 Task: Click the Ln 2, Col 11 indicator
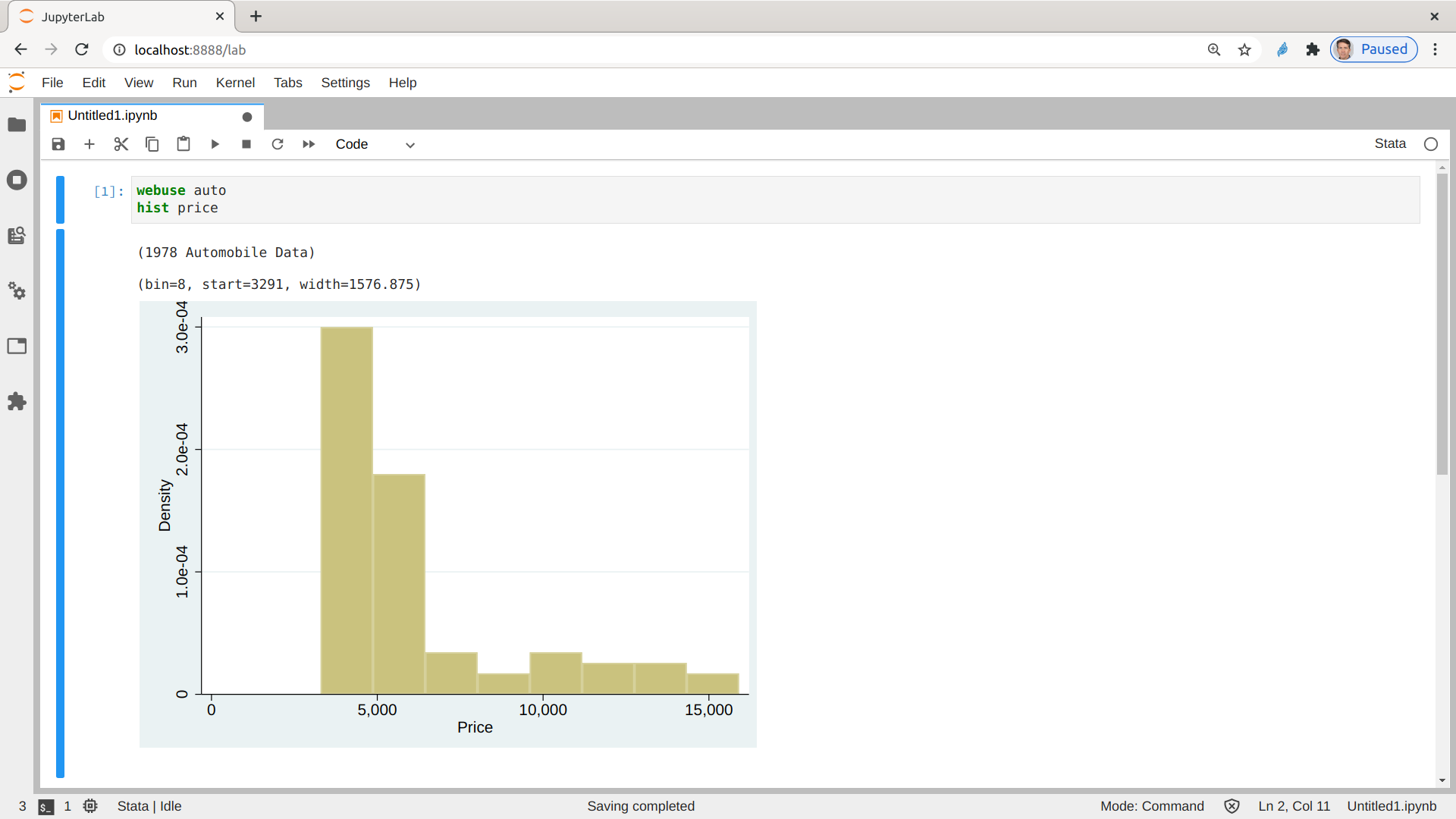[x=1294, y=806]
